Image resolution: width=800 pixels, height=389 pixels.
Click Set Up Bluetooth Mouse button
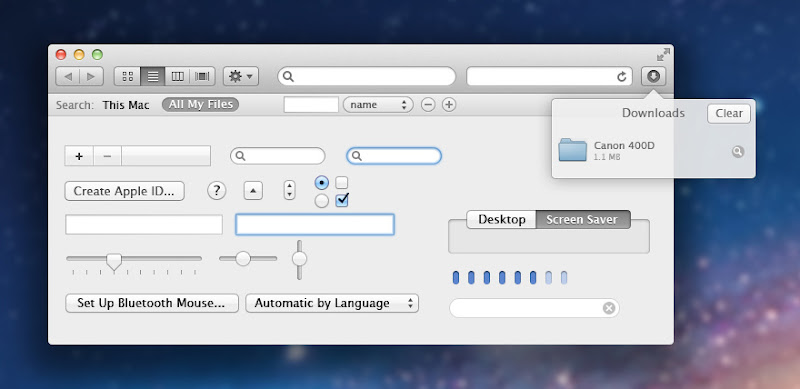pos(152,303)
